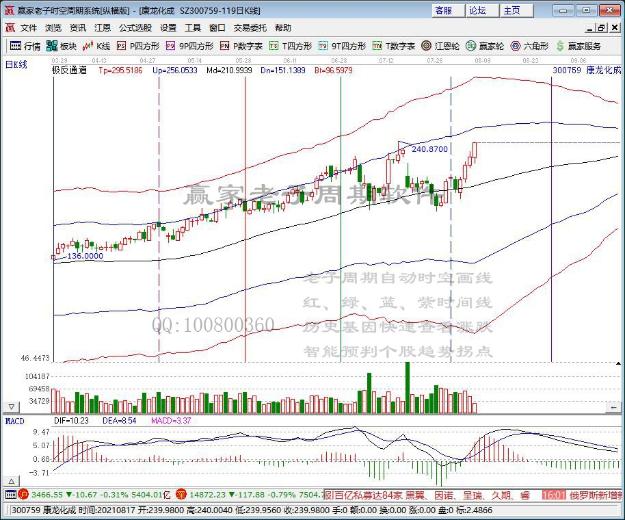The height and width of the screenshot is (520, 625).
Task: Select the green vertical time line
Action: point(340,219)
